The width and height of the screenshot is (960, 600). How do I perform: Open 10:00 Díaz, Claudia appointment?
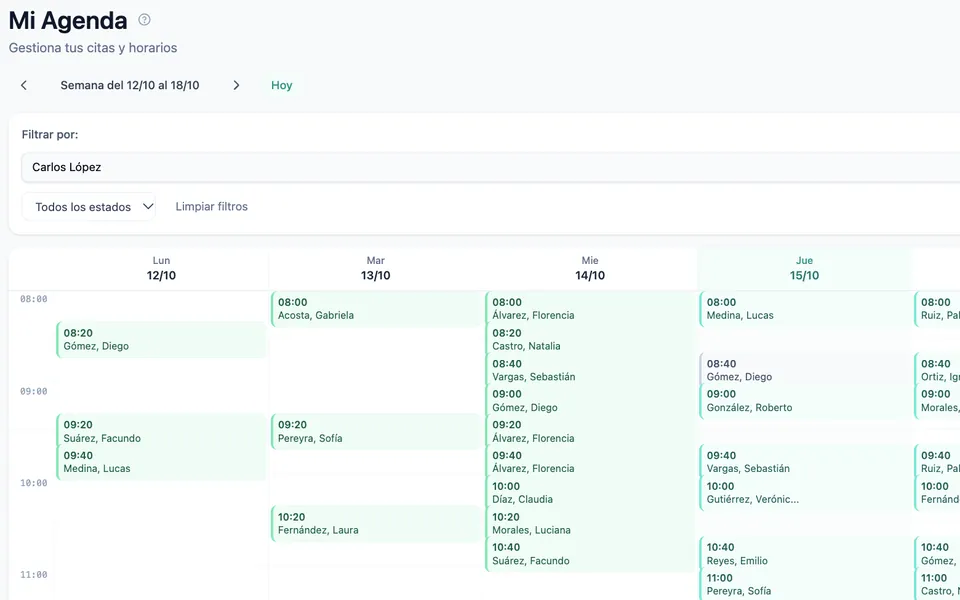pos(590,492)
